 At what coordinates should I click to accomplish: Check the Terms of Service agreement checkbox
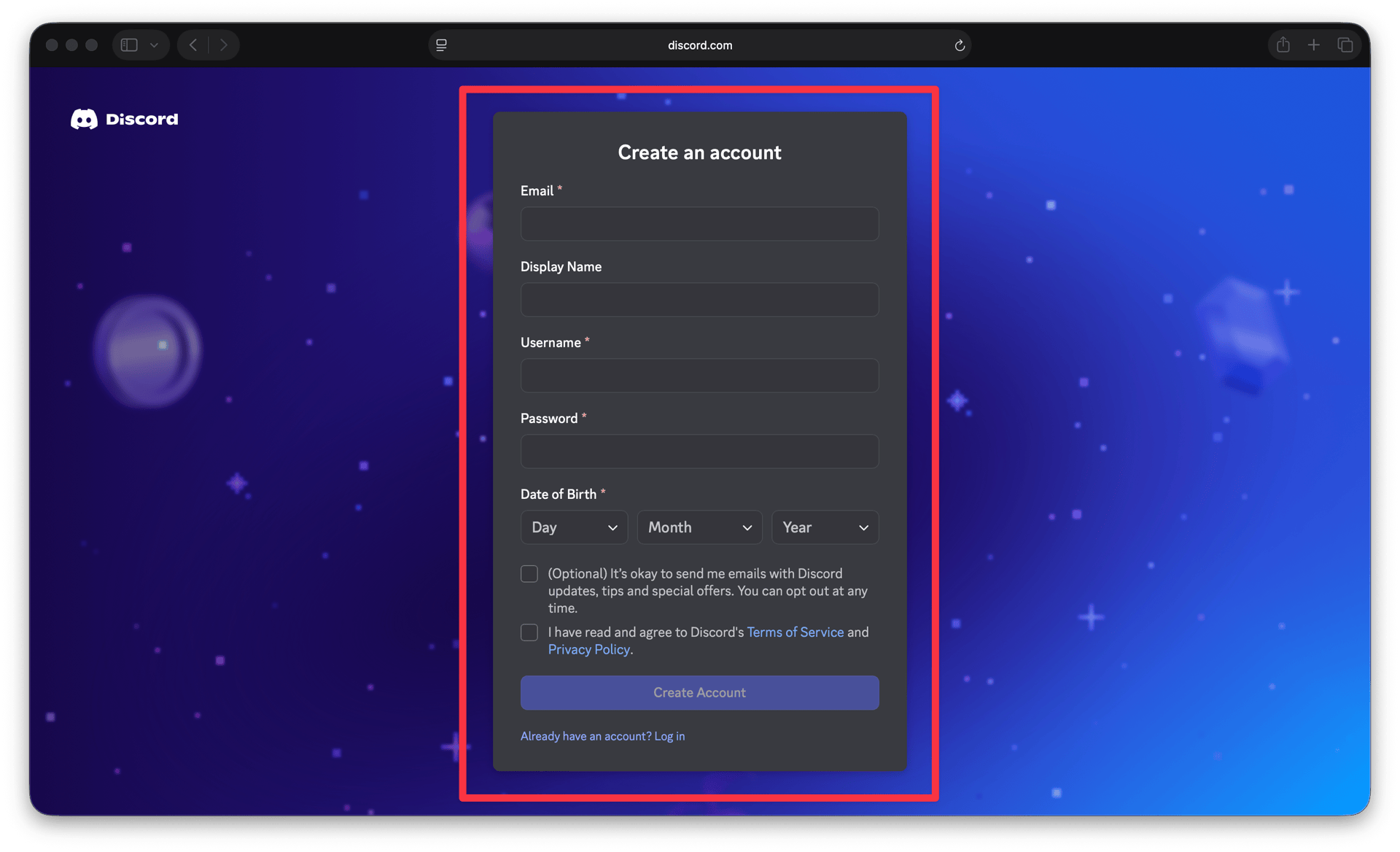tap(529, 632)
